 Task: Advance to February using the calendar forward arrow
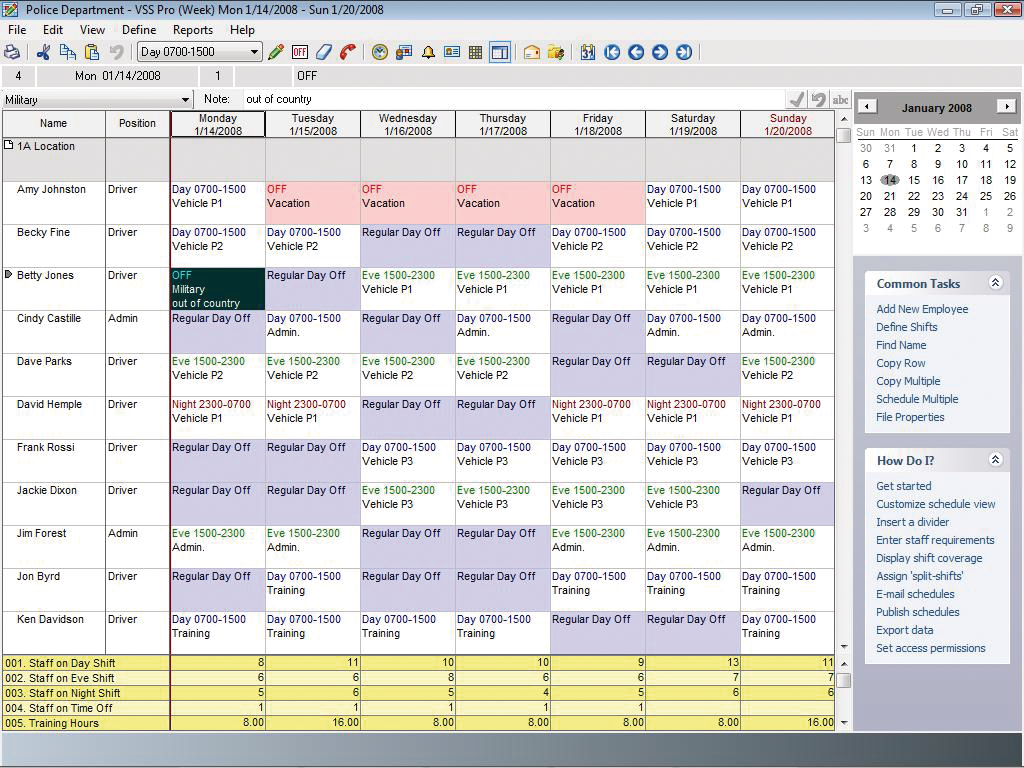coord(1008,107)
